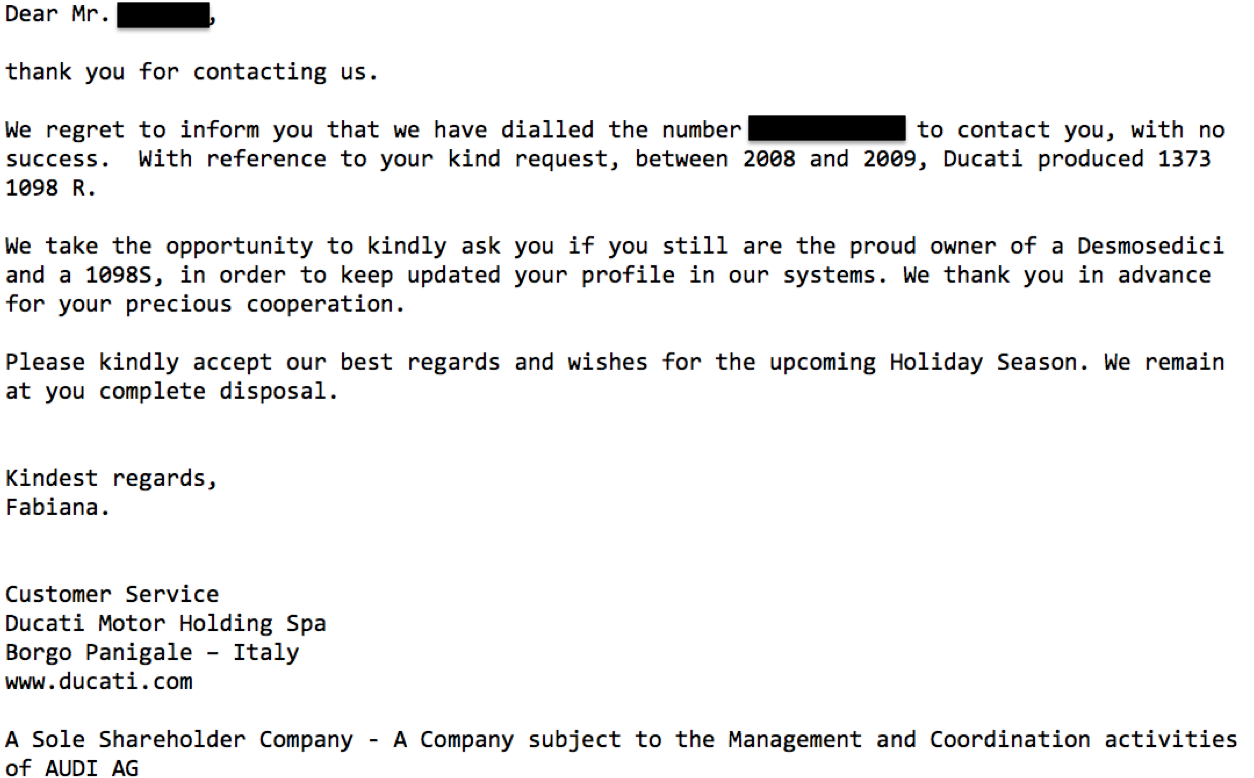
Task: Click the Kindest regards closing line
Action: 111,478
